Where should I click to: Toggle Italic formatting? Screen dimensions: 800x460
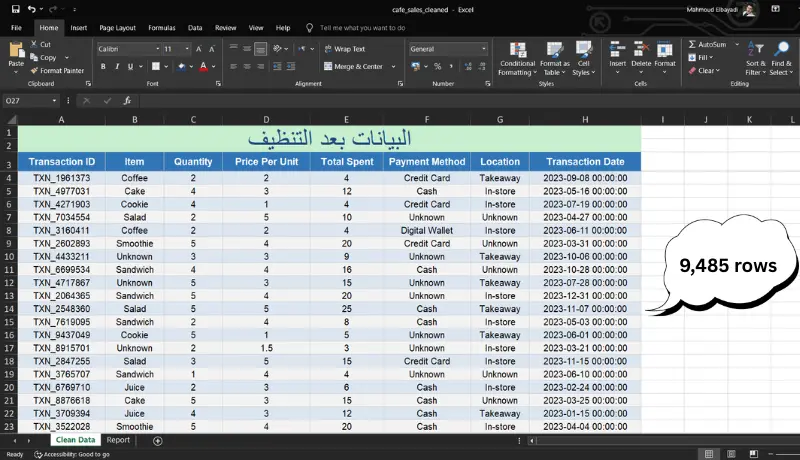point(117,66)
